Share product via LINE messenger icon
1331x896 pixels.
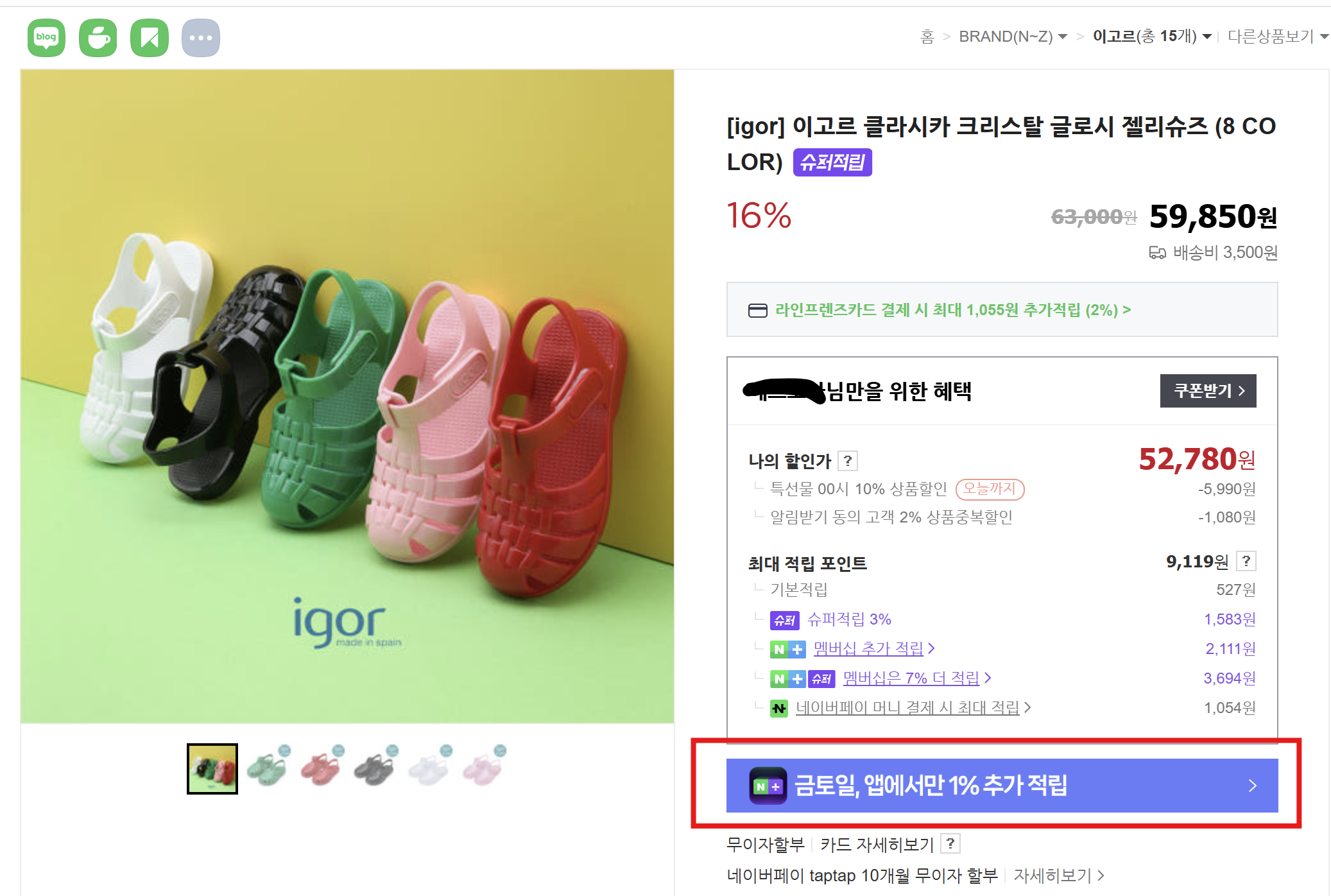tap(98, 37)
